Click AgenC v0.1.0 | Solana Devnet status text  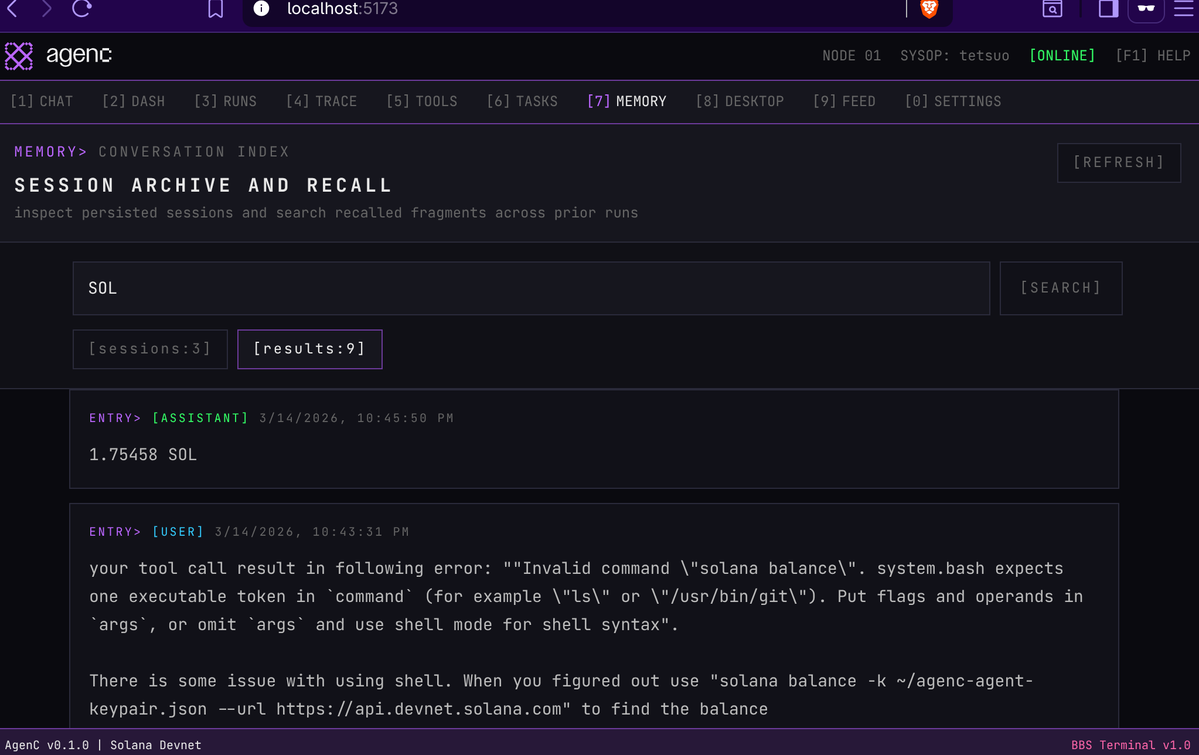(103, 745)
